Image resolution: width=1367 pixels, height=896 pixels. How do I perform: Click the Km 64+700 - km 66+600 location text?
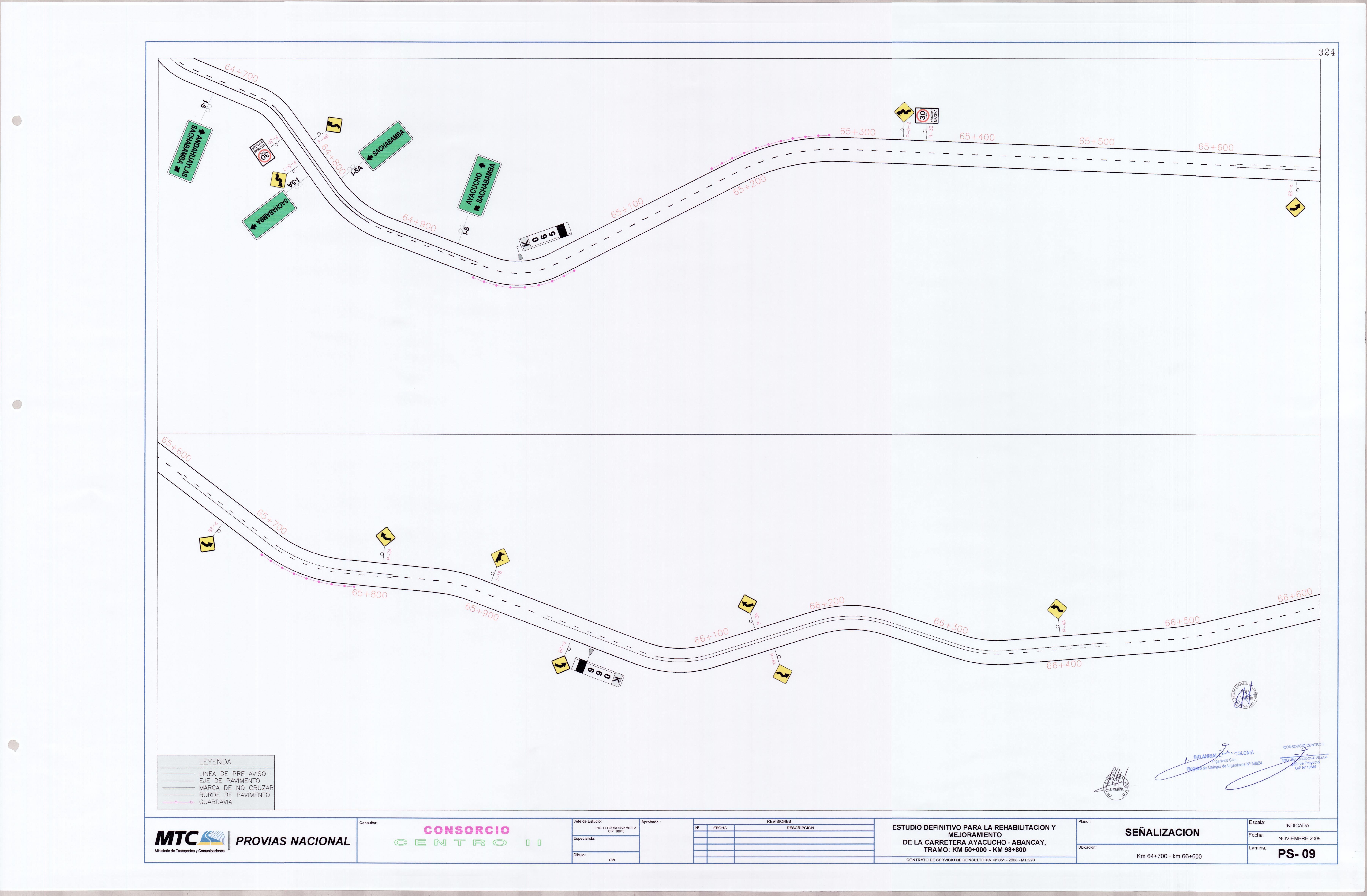point(1169,856)
